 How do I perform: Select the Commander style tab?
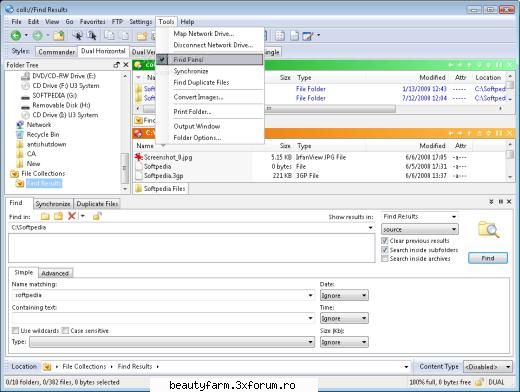pos(57,52)
